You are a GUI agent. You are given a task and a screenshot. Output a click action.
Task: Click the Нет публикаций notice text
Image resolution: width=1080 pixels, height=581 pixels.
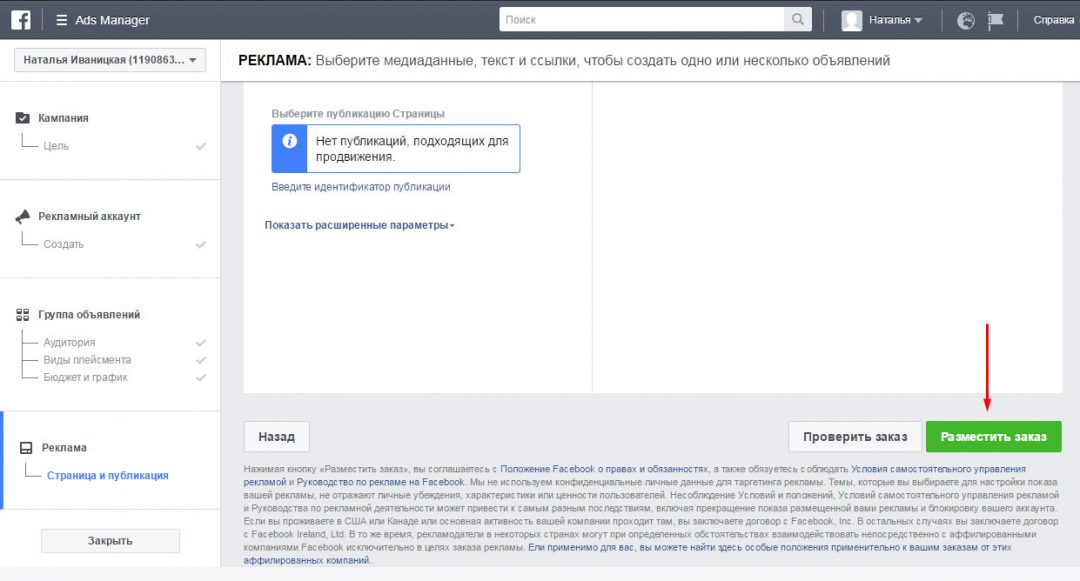(x=412, y=149)
